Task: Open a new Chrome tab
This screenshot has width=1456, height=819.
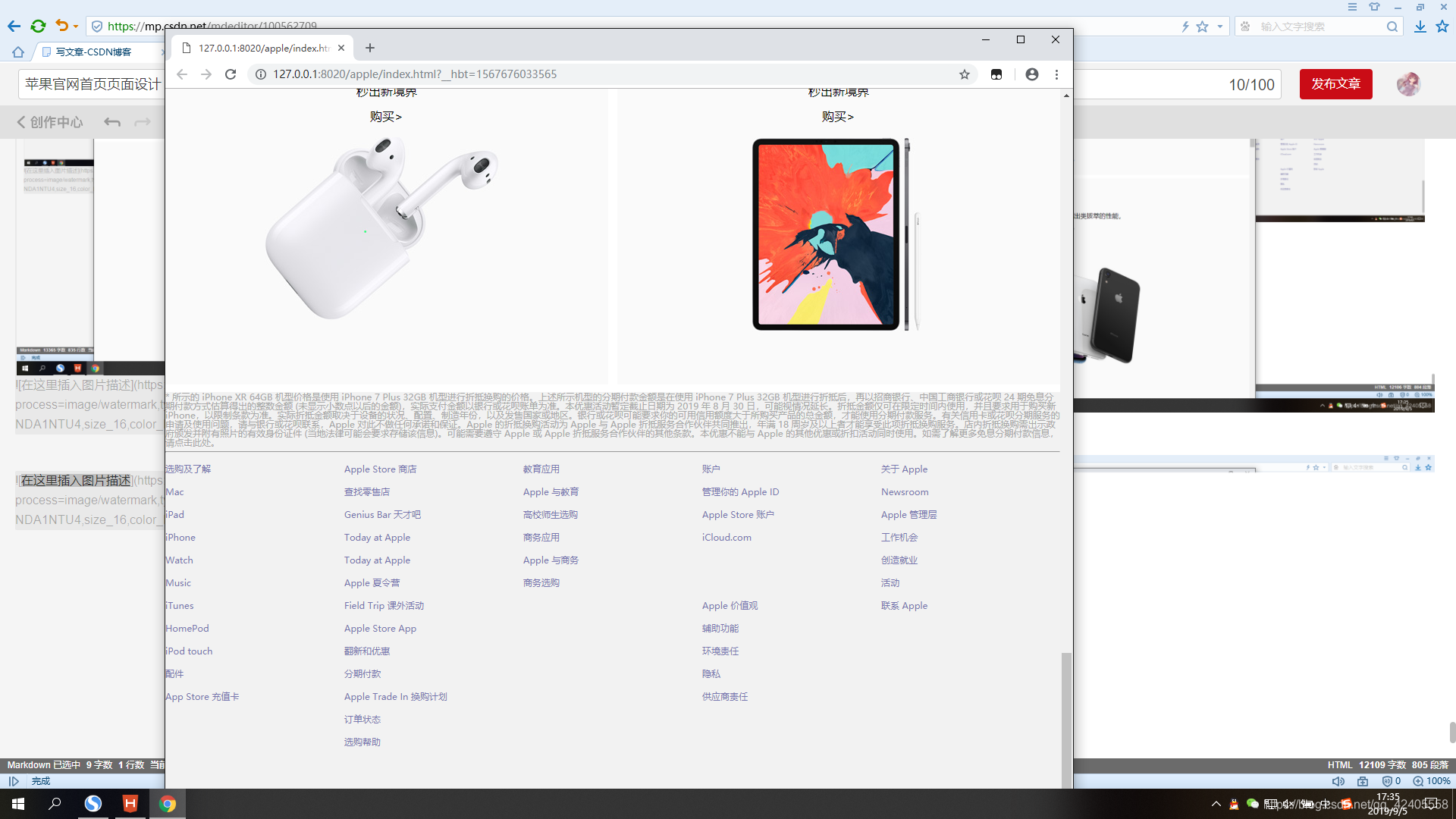Action: pyautogui.click(x=370, y=48)
